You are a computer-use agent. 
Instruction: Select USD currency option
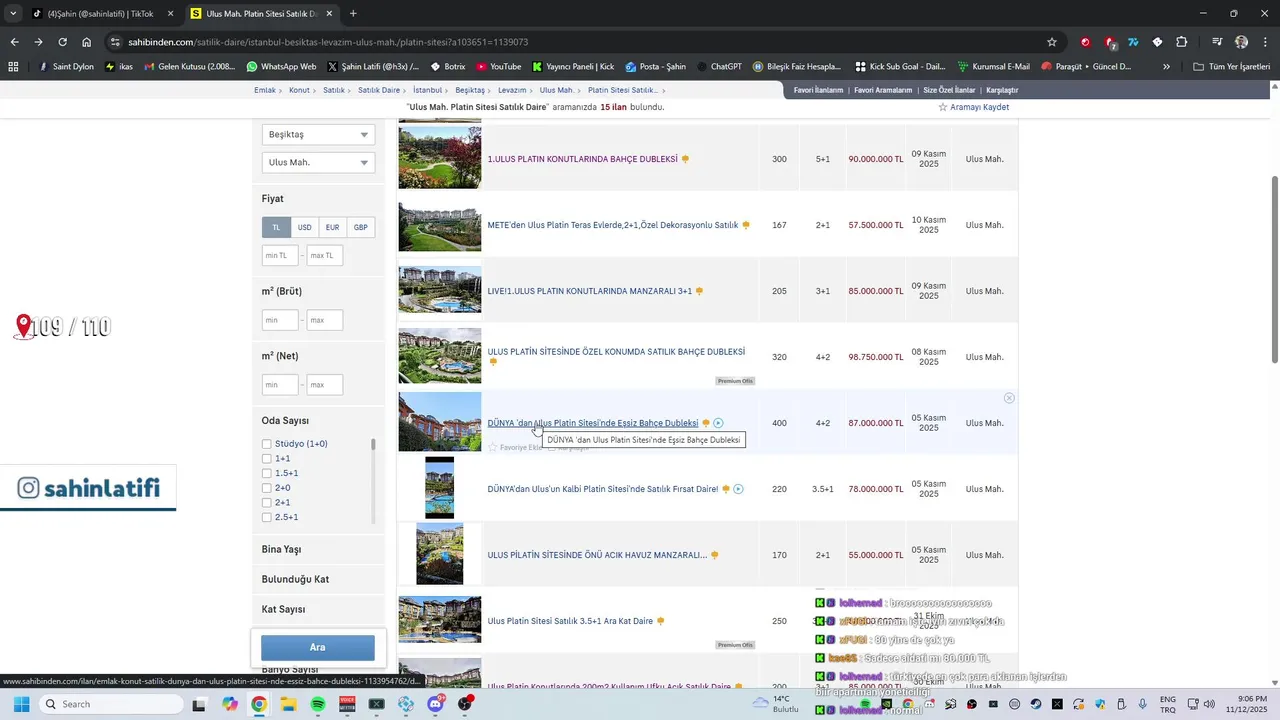[x=304, y=227]
